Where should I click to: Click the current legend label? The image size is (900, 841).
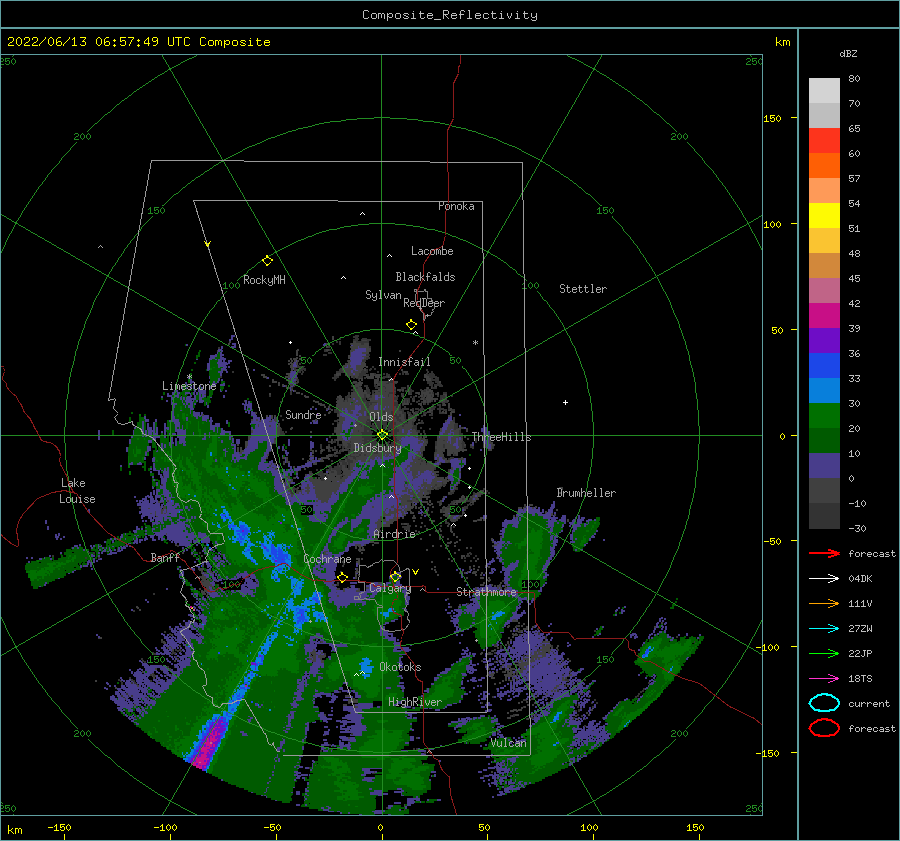coord(868,703)
